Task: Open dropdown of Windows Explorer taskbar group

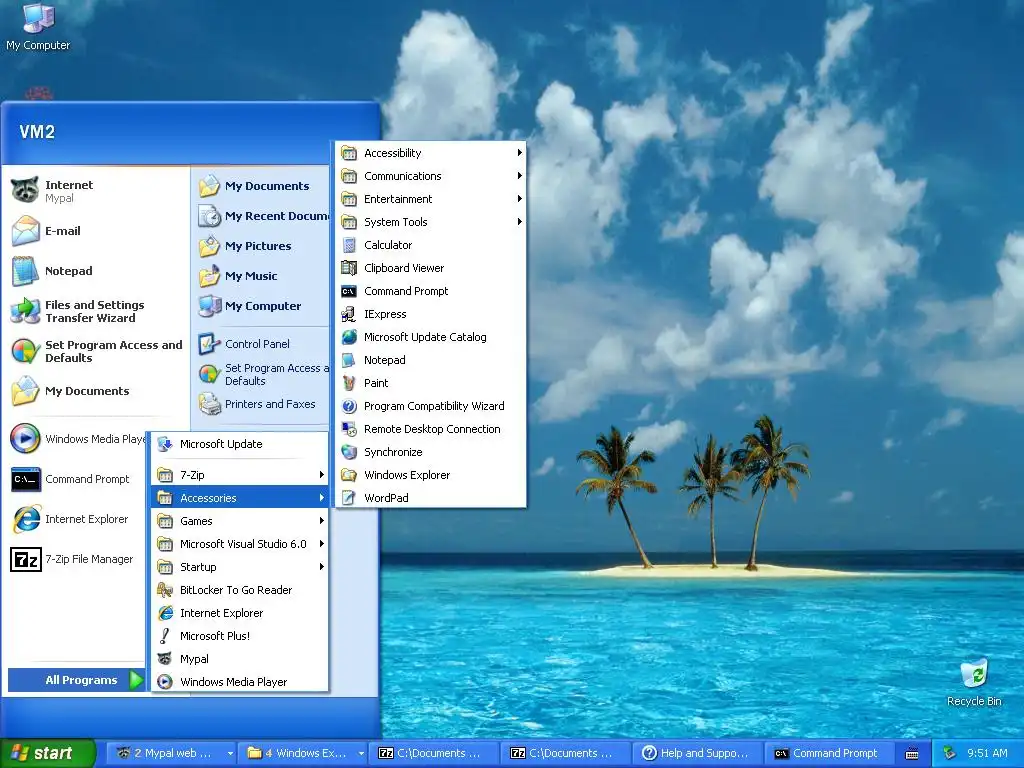Action: (x=361, y=754)
